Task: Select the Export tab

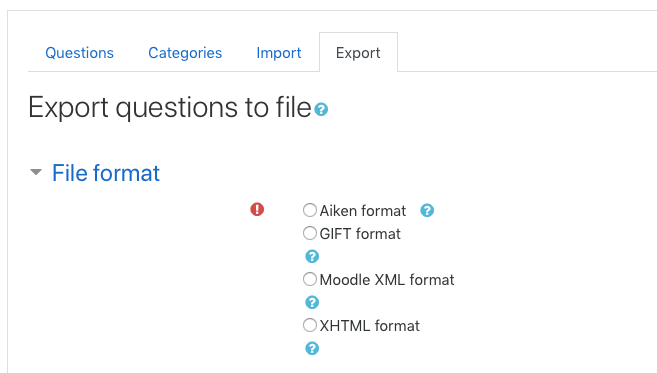Action: click(358, 53)
